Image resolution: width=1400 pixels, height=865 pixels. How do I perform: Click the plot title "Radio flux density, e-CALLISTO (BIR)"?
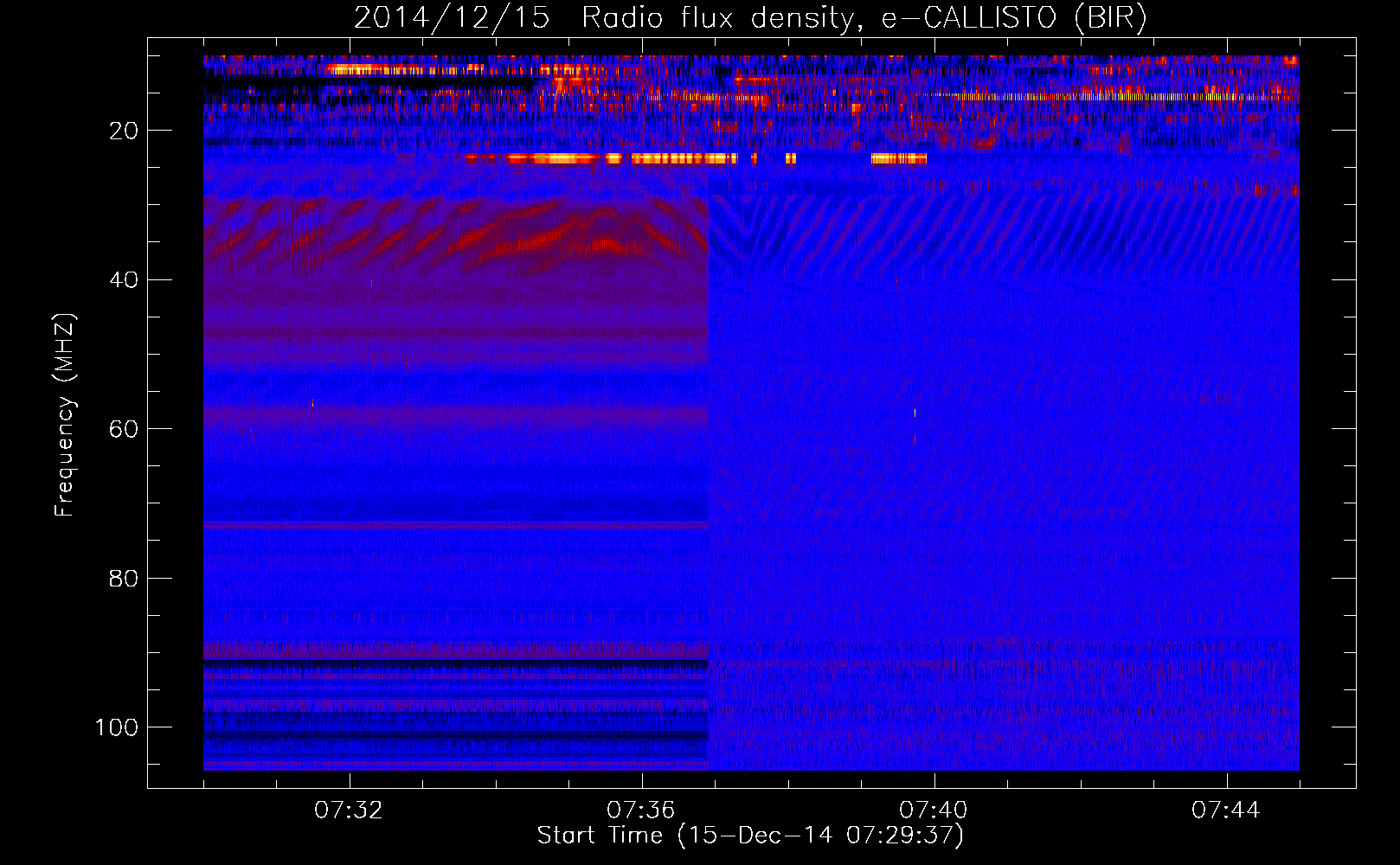point(864,18)
